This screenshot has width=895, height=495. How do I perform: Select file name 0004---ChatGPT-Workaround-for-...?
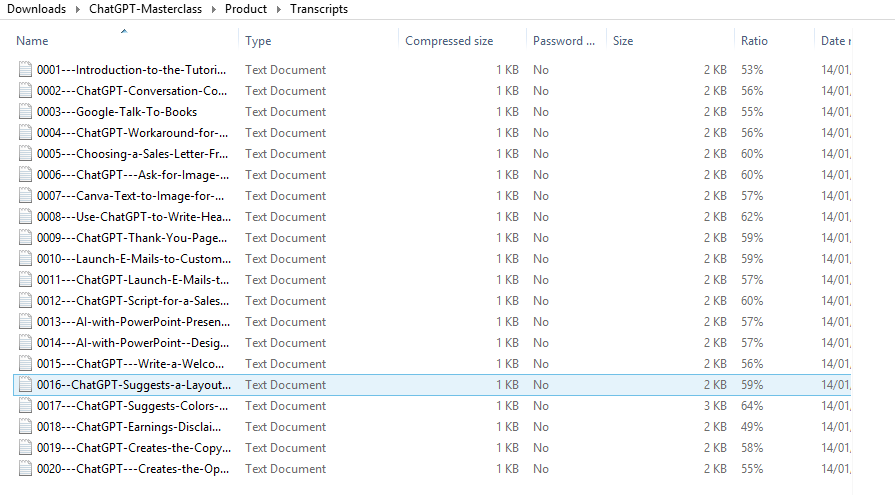click(x=132, y=133)
